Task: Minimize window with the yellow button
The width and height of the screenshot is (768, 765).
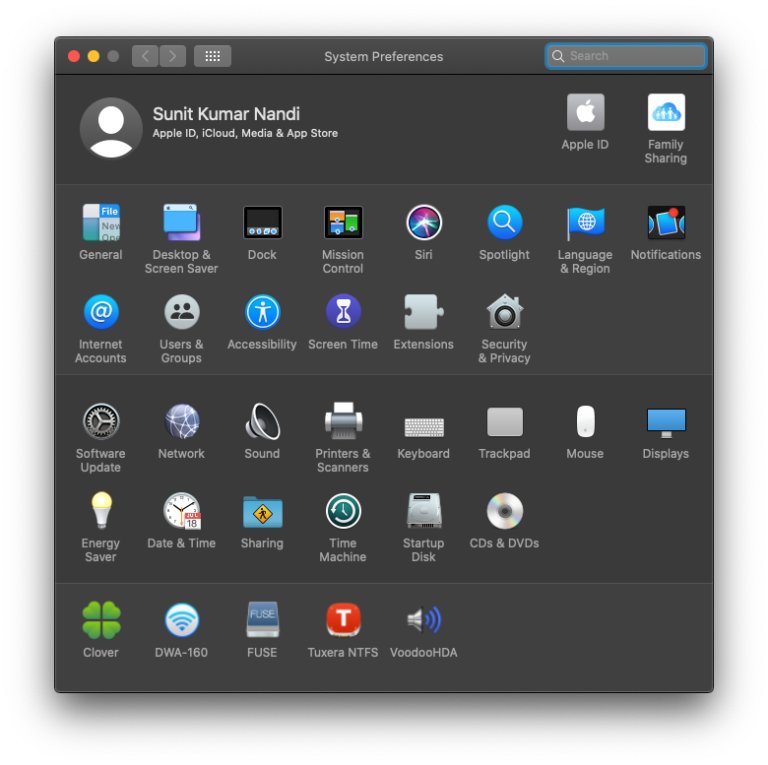Action: coord(94,56)
